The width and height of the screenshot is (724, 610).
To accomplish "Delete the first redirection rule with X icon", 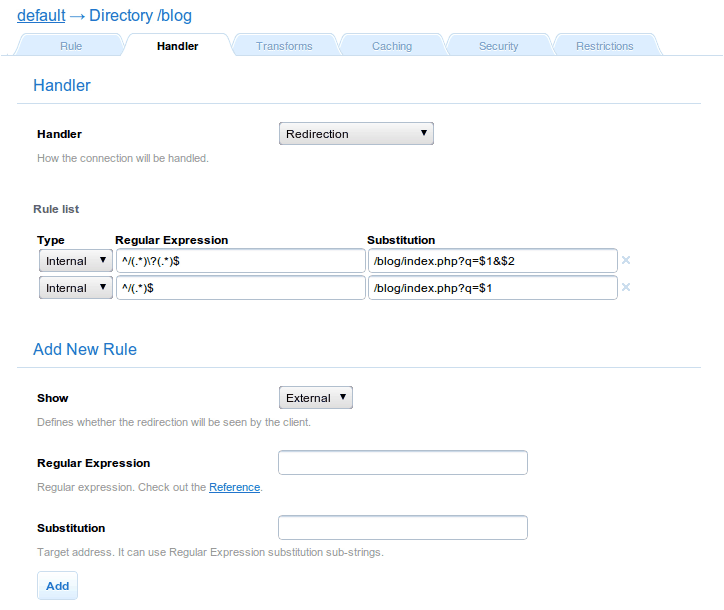I will pyautogui.click(x=626, y=261).
